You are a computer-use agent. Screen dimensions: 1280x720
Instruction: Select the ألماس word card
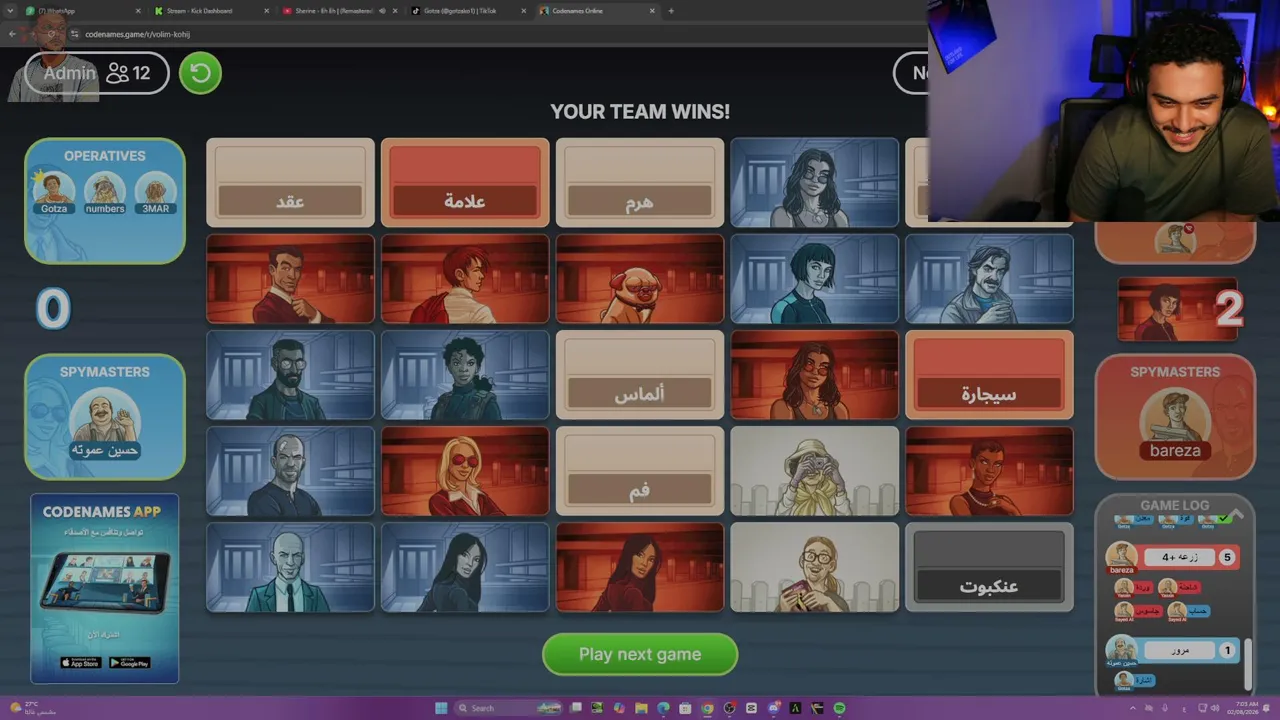point(640,375)
